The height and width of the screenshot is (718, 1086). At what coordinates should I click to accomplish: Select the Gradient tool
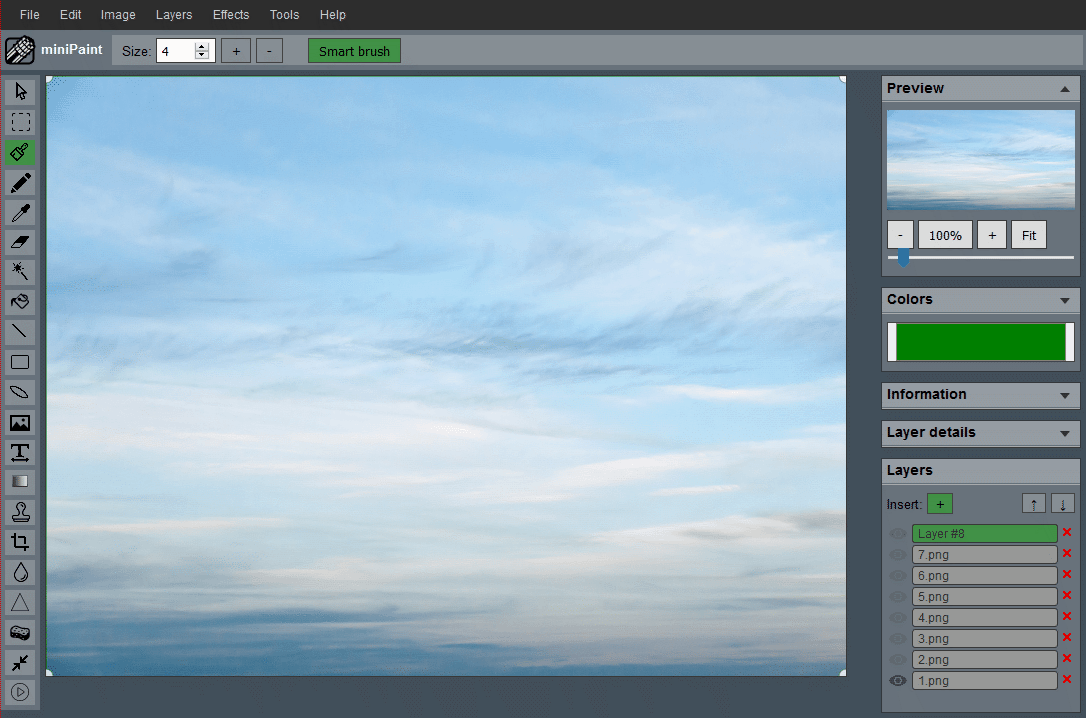pyautogui.click(x=20, y=482)
